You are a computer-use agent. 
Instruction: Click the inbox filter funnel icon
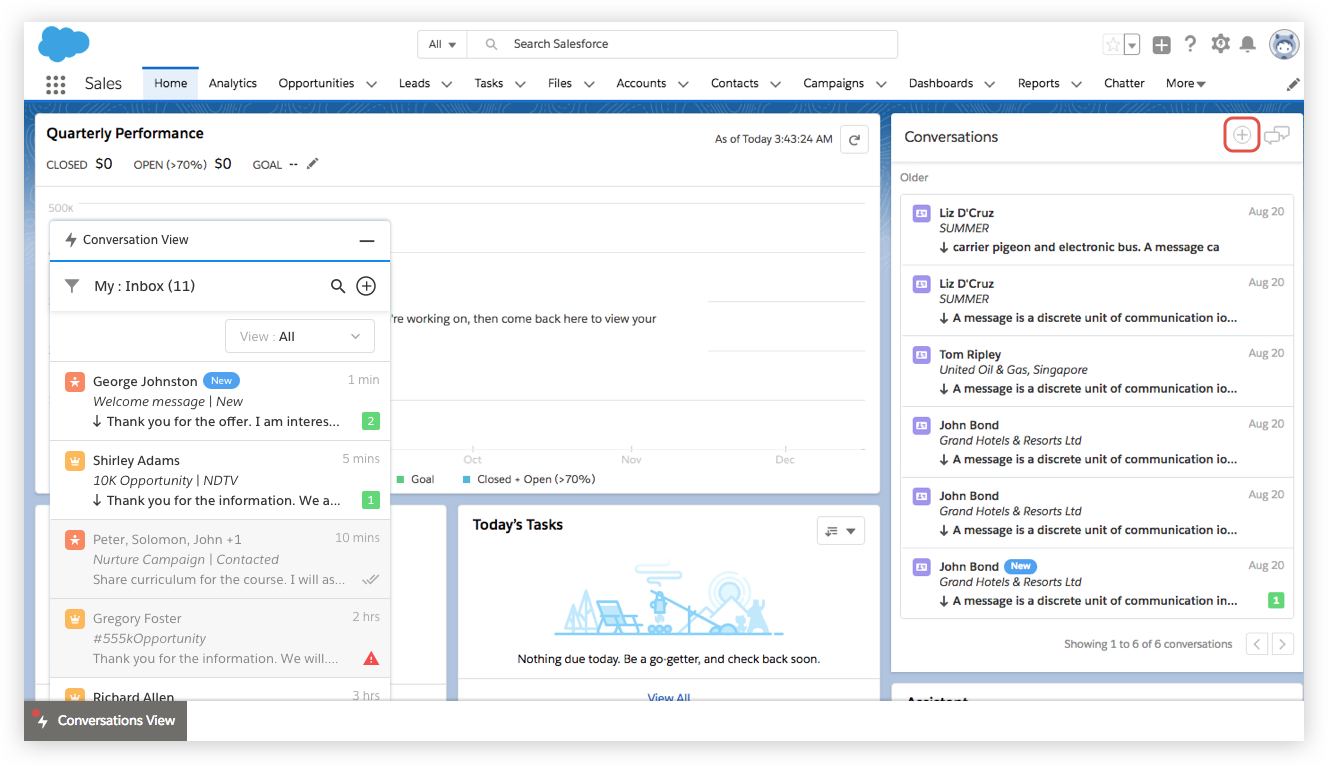[x=72, y=286]
